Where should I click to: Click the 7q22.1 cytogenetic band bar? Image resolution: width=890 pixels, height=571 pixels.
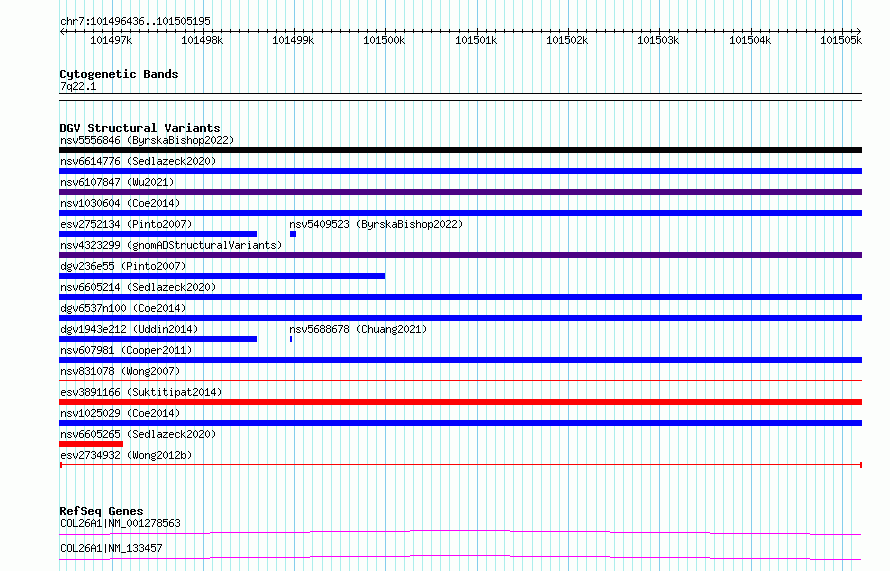point(460,97)
